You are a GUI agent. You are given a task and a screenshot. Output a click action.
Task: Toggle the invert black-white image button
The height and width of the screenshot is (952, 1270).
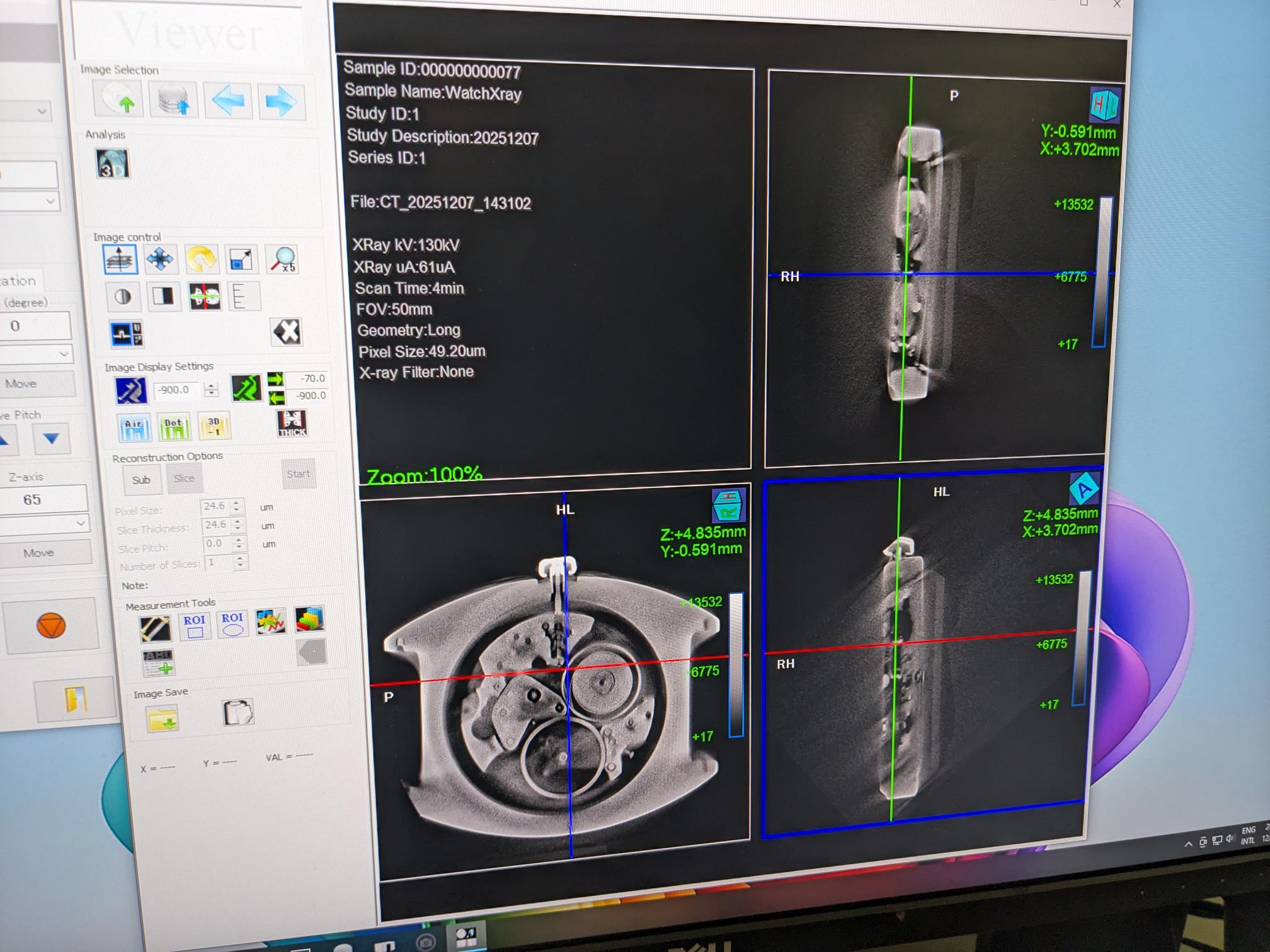pyautogui.click(x=163, y=296)
